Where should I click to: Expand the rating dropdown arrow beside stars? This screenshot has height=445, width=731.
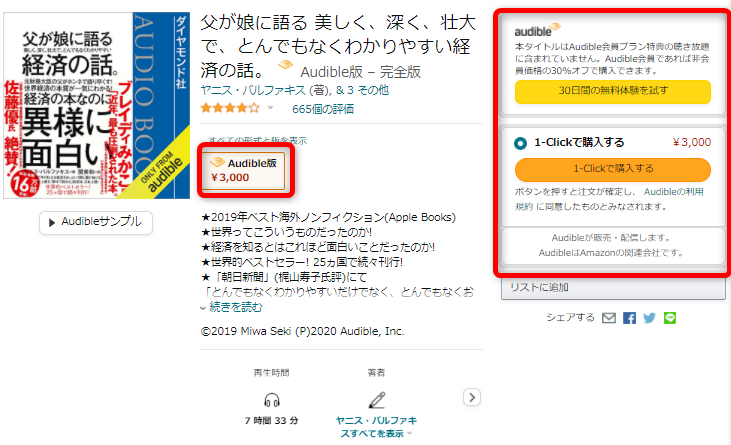(x=269, y=109)
